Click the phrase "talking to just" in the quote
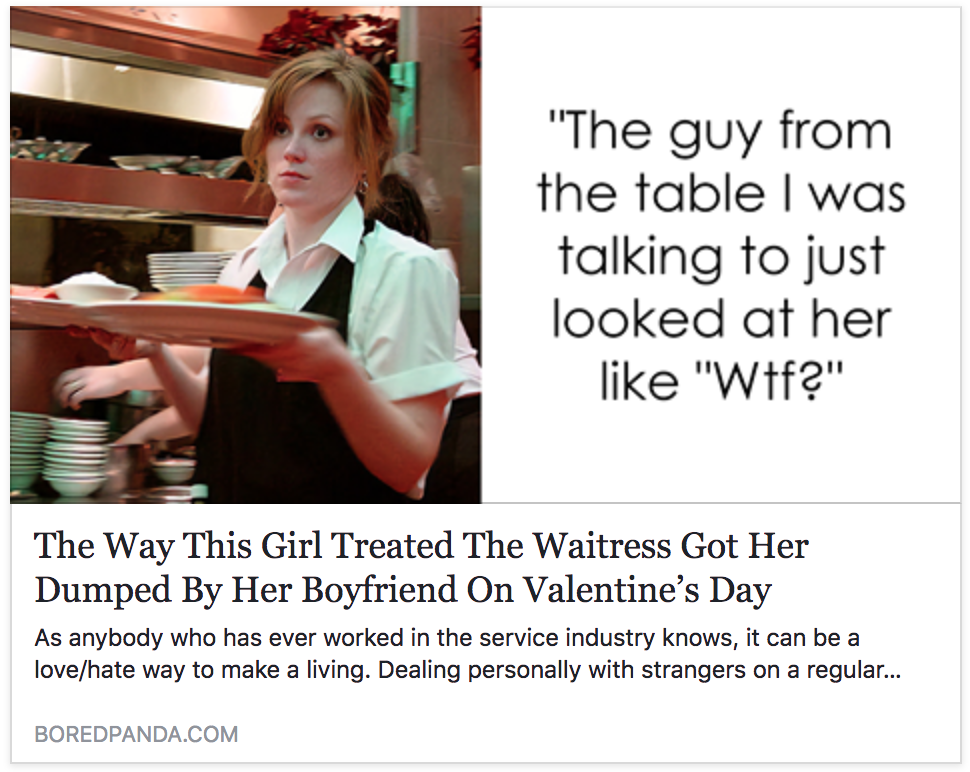Screen dimensions: 970x772 721,259
